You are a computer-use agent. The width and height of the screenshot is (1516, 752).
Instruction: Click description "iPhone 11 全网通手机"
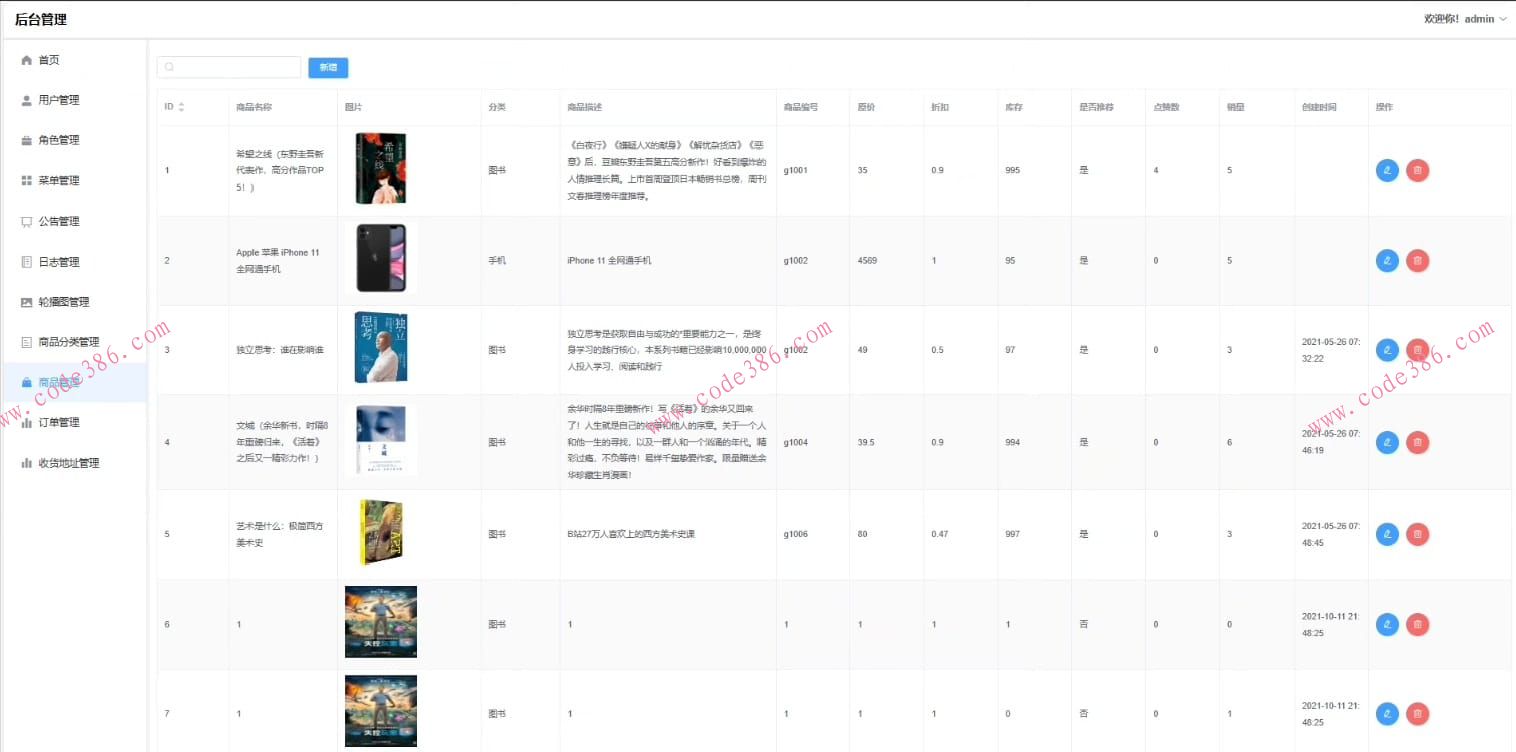609,261
